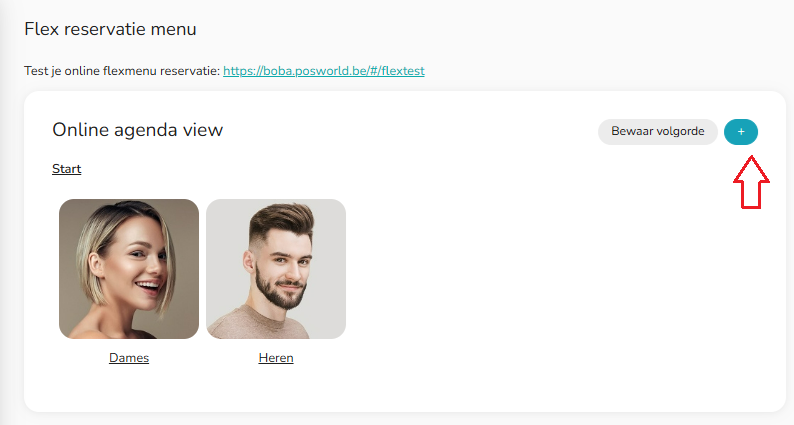Click the red upward arrow annotation
Viewport: 794px width, 425px height.
pos(751,182)
